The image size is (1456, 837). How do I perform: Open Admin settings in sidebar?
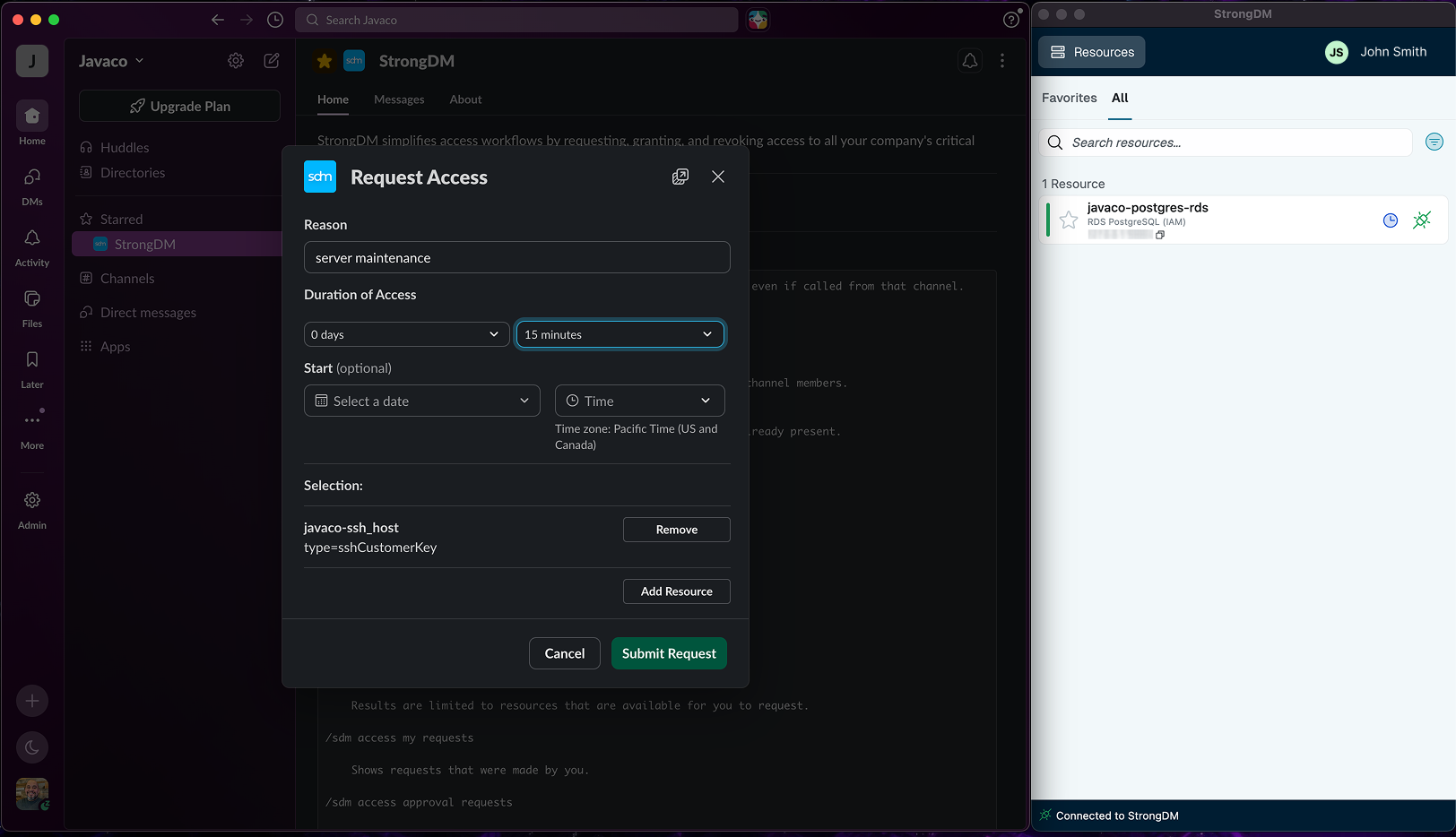click(32, 509)
